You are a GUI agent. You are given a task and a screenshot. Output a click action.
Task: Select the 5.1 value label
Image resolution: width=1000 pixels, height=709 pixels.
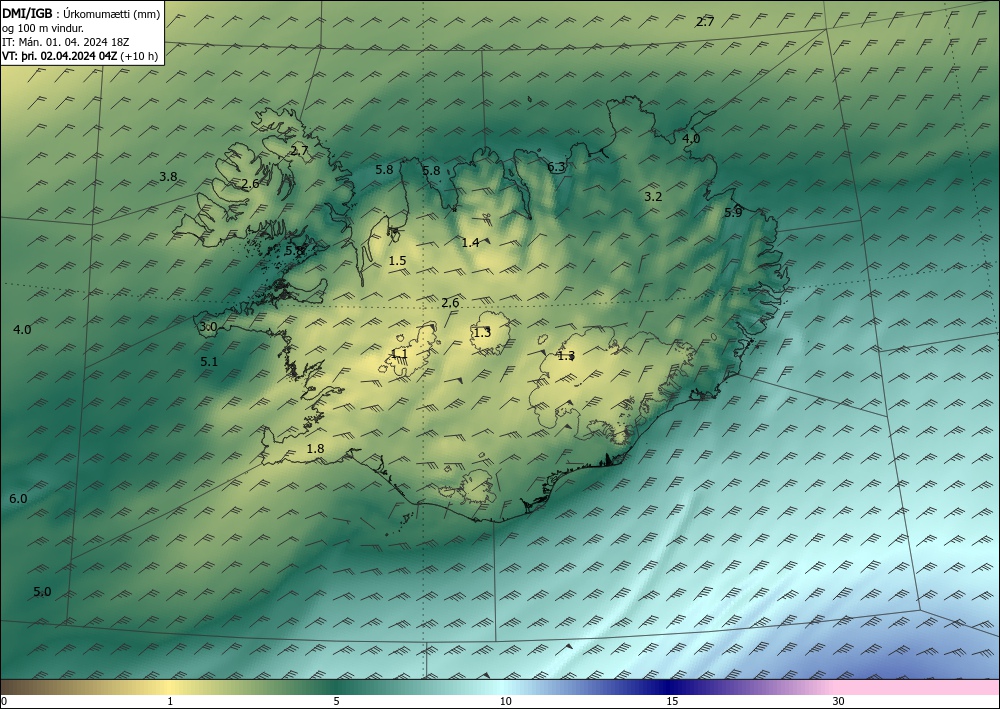pyautogui.click(x=209, y=362)
